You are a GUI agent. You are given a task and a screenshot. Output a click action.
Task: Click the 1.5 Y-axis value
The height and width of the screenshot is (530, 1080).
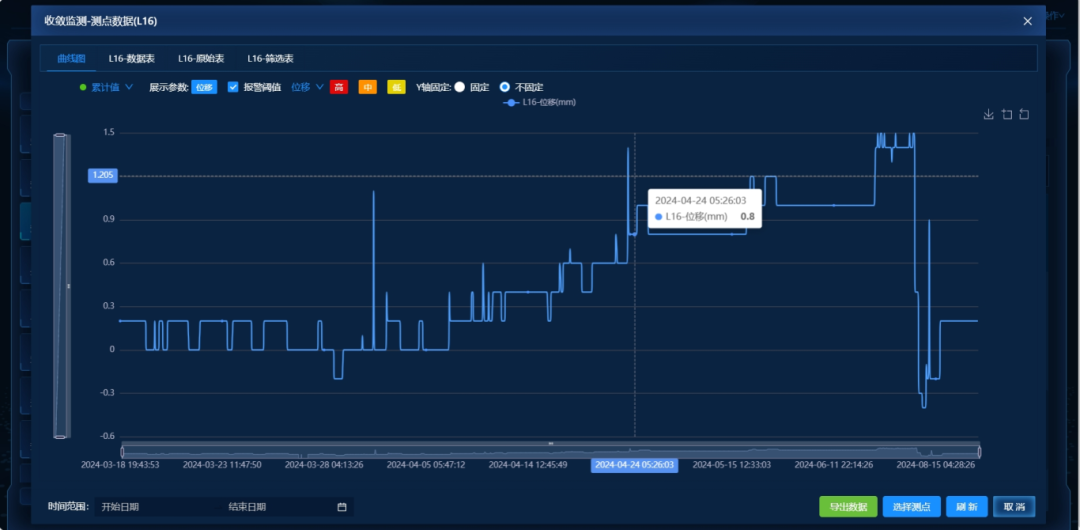pyautogui.click(x=109, y=132)
